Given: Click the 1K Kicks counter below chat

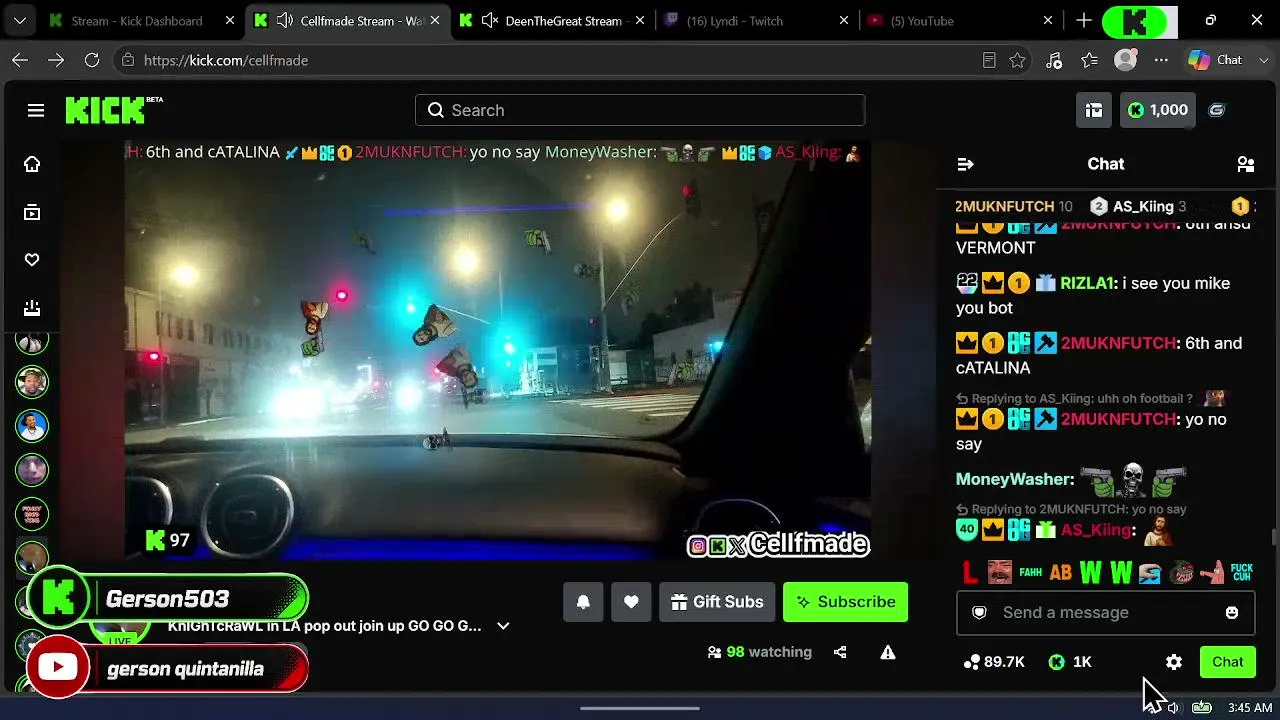Looking at the screenshot, I should pyautogui.click(x=1070, y=662).
